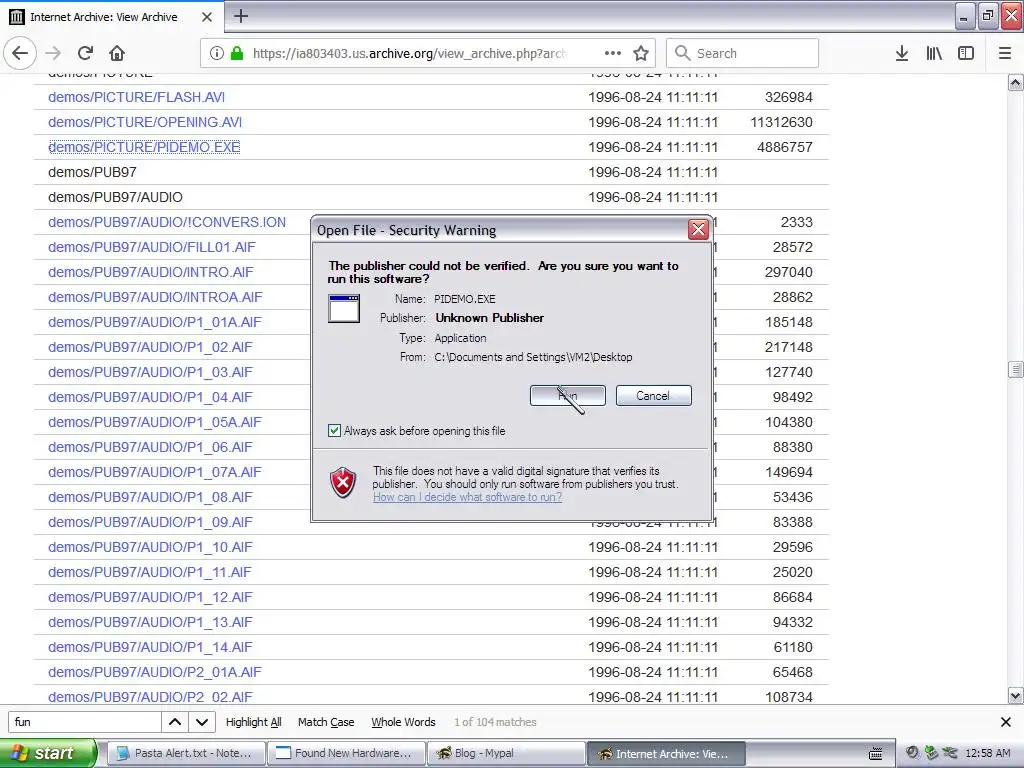This screenshot has width=1024, height=768.
Task: Click the PIDEMO.EXE application icon in dialog
Action: pyautogui.click(x=344, y=308)
